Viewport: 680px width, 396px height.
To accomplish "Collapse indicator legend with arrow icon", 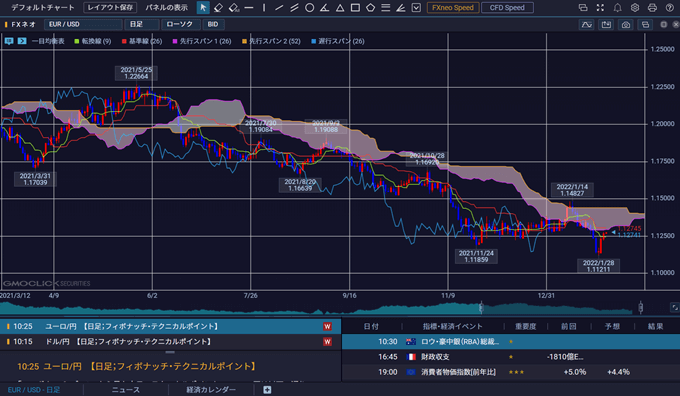I will tap(22, 41).
